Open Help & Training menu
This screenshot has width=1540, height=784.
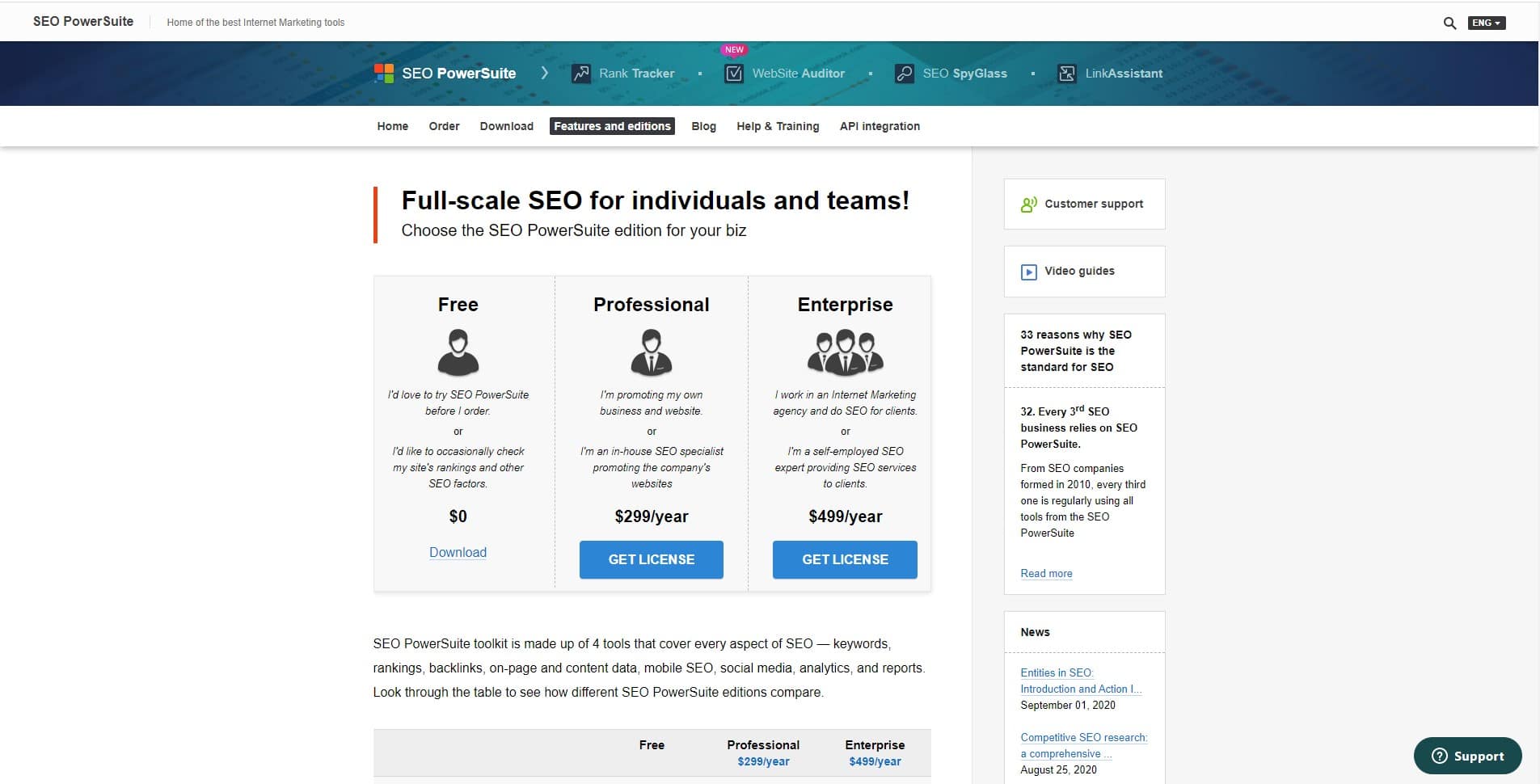click(x=778, y=126)
